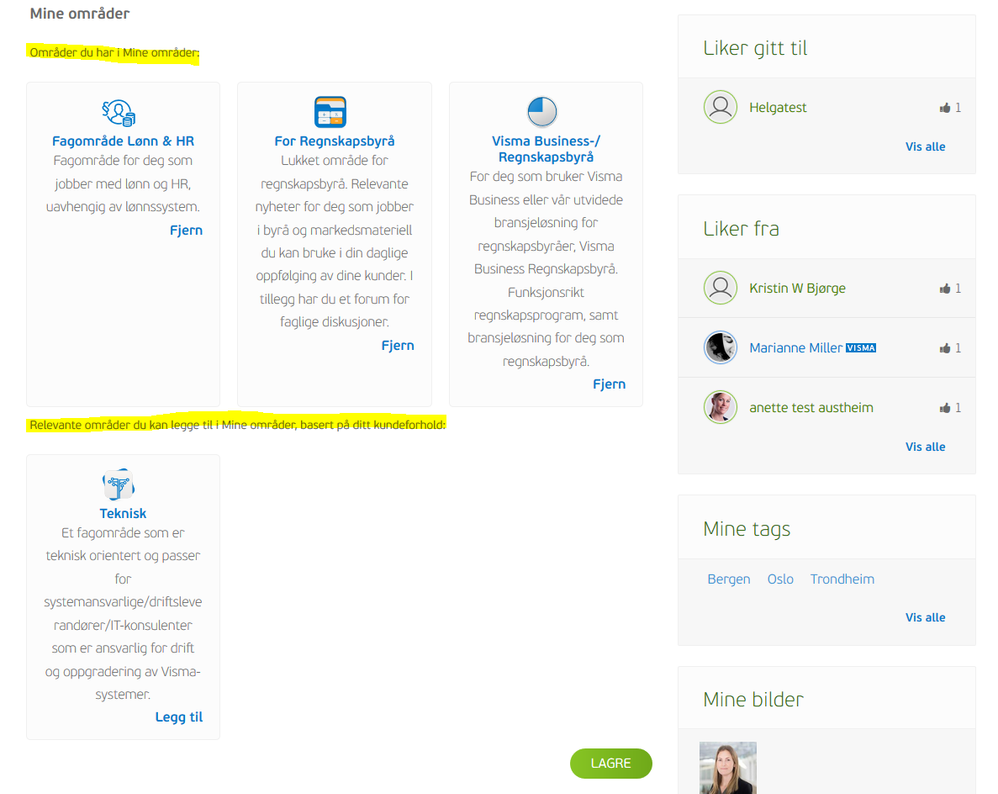Click thumbs-up icon next to anette test austheim

tap(945, 408)
